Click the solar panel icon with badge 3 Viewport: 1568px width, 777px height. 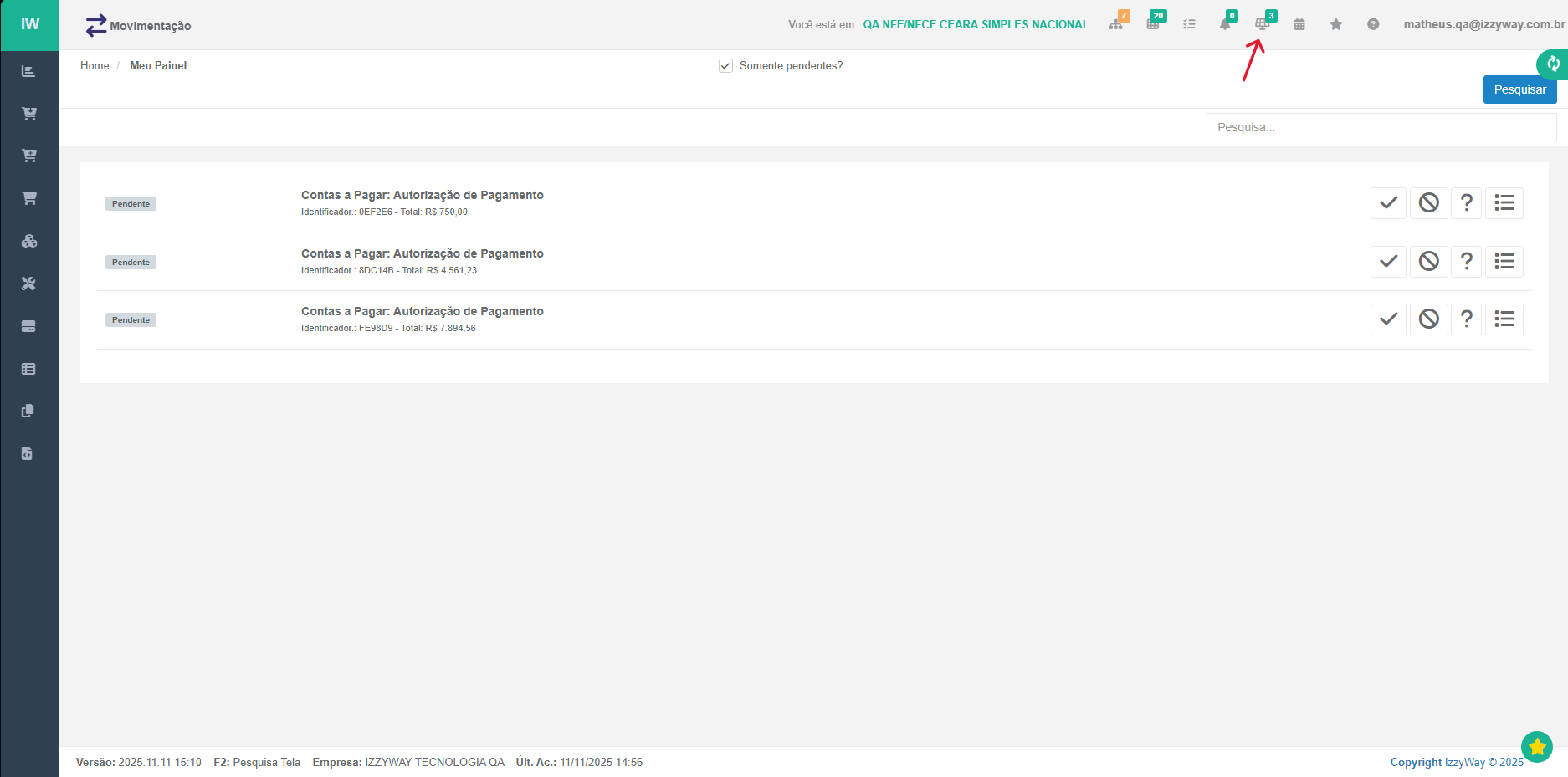(1262, 24)
